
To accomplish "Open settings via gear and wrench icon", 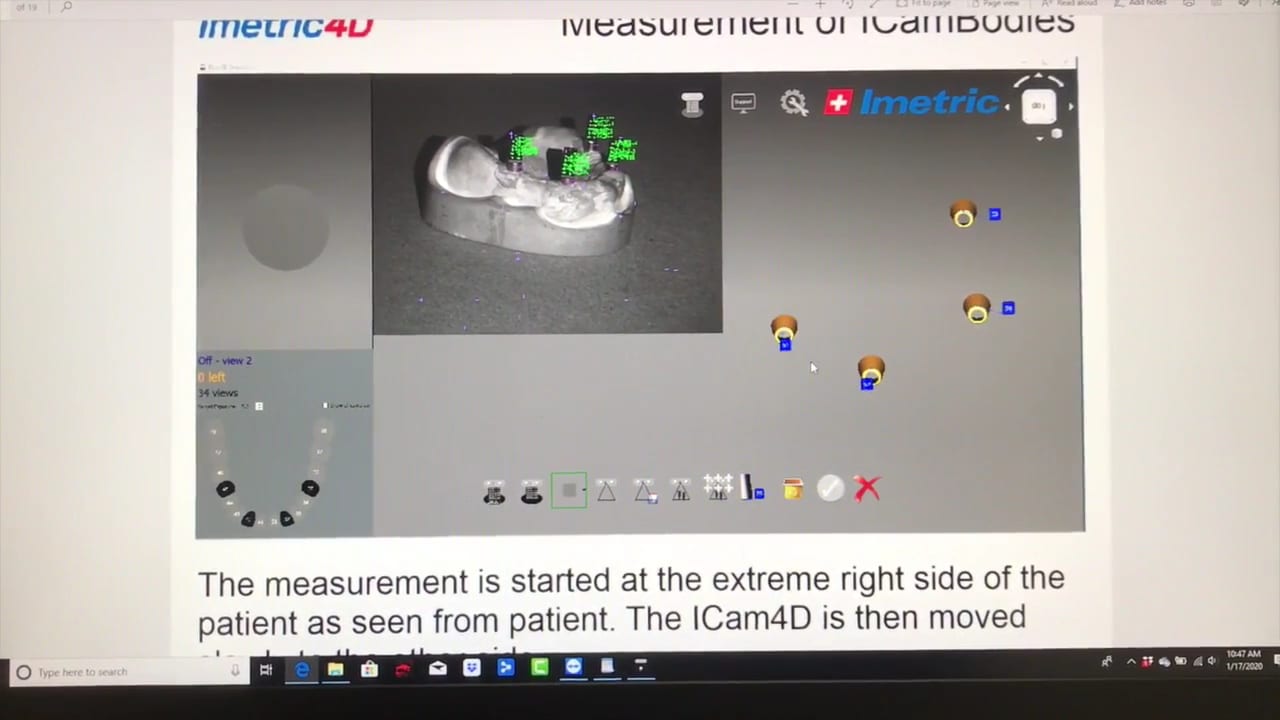I will (794, 103).
